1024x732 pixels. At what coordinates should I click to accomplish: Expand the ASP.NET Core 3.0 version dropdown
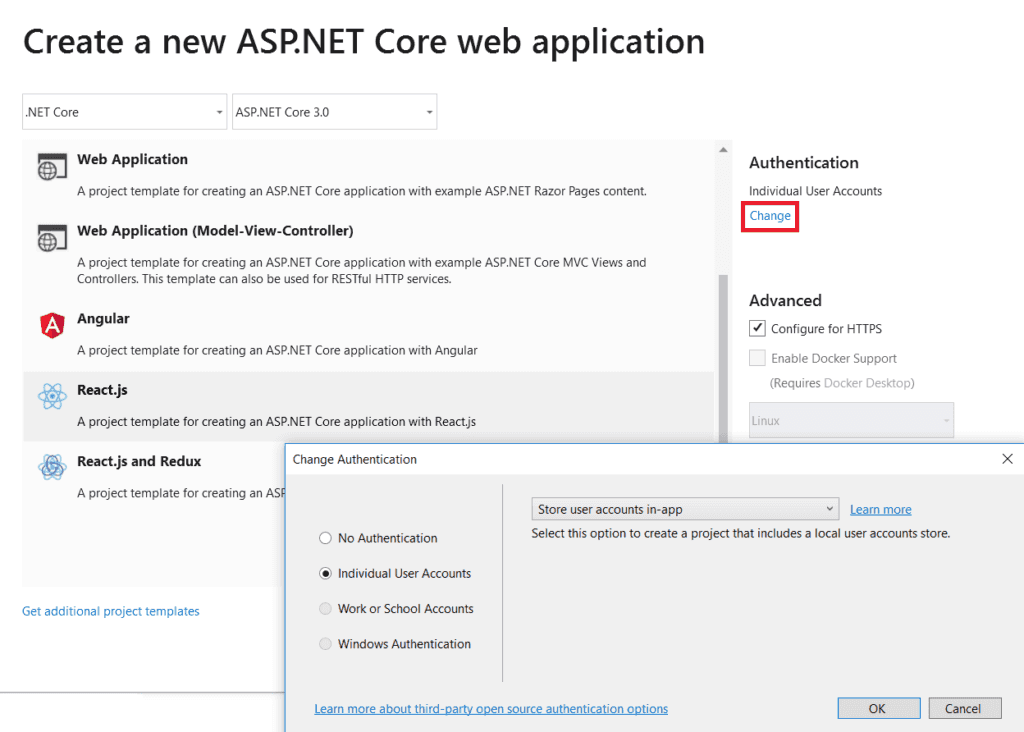click(x=334, y=112)
